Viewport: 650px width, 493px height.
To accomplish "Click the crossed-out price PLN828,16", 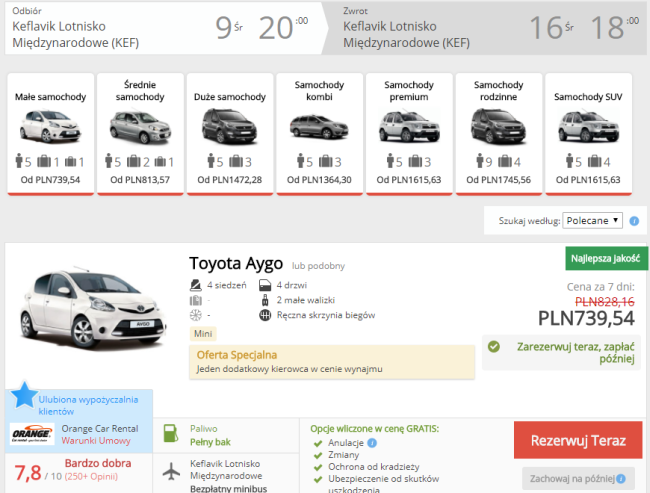I will pyautogui.click(x=604, y=301).
